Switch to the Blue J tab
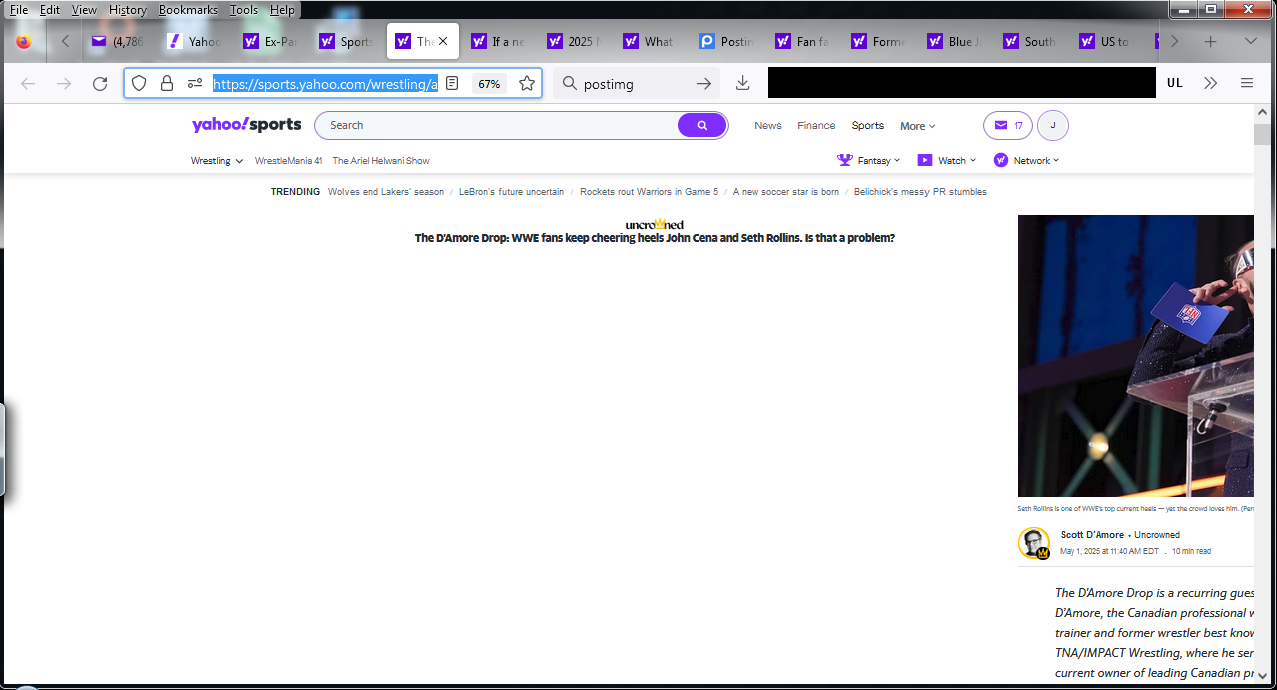Image resolution: width=1277 pixels, height=690 pixels. tap(954, 42)
